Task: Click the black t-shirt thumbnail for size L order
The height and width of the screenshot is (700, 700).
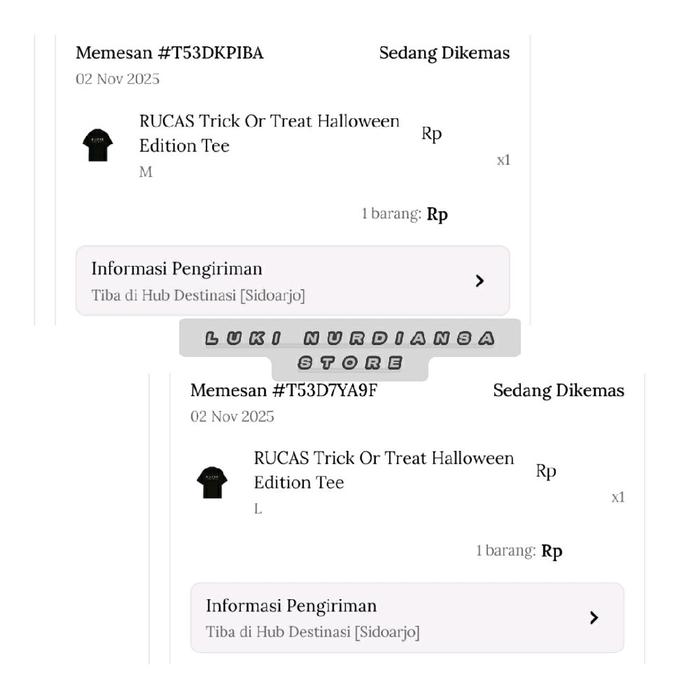Action: point(212,482)
